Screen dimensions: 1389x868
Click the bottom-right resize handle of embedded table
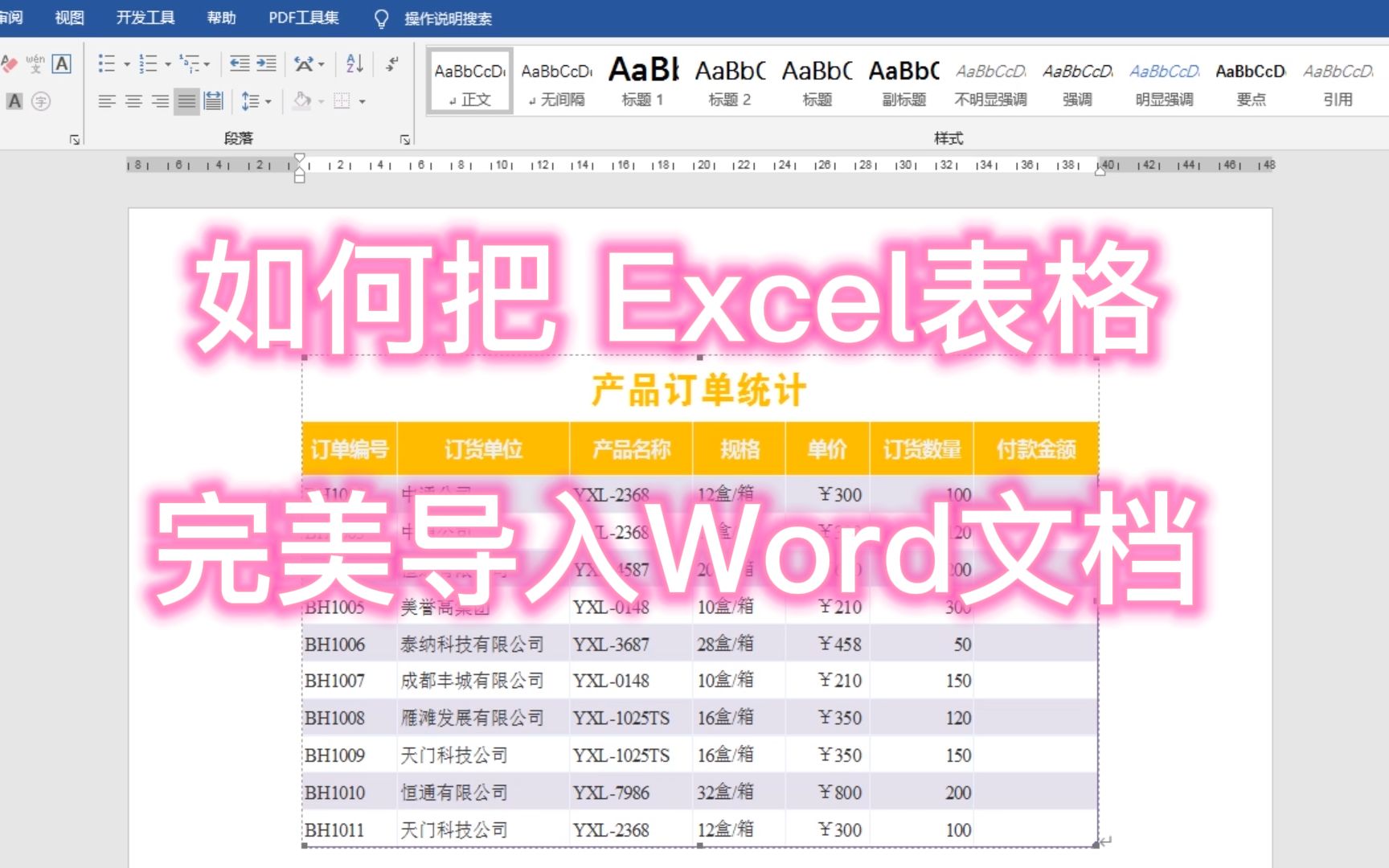(1096, 845)
